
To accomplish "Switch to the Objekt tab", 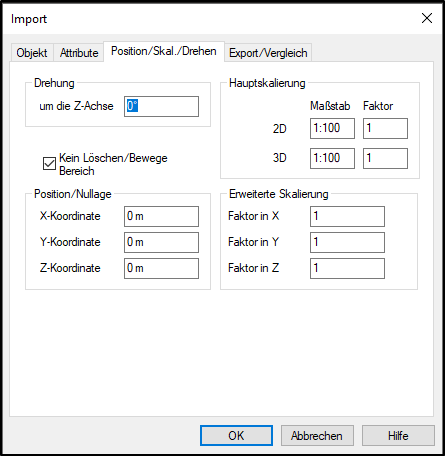I will [32, 53].
